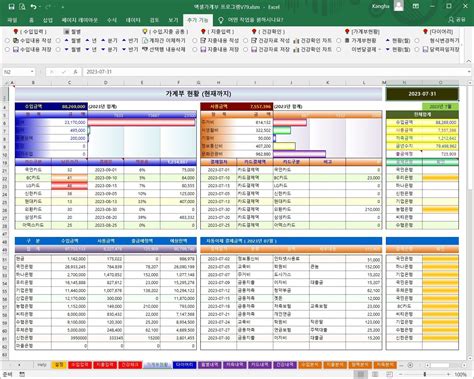This screenshot has width=474, height=379.
Task: Open the 파일 tab
Action: pos(12,20)
